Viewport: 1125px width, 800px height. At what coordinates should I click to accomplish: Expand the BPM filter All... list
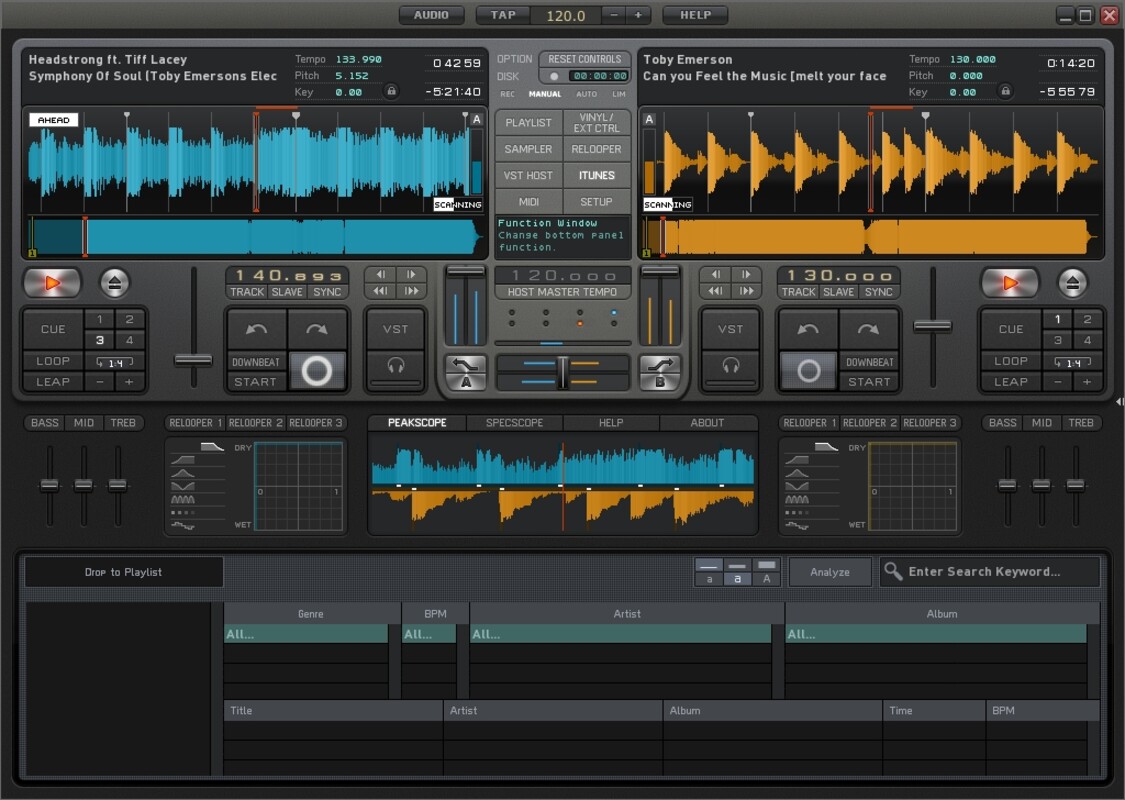pyautogui.click(x=429, y=634)
